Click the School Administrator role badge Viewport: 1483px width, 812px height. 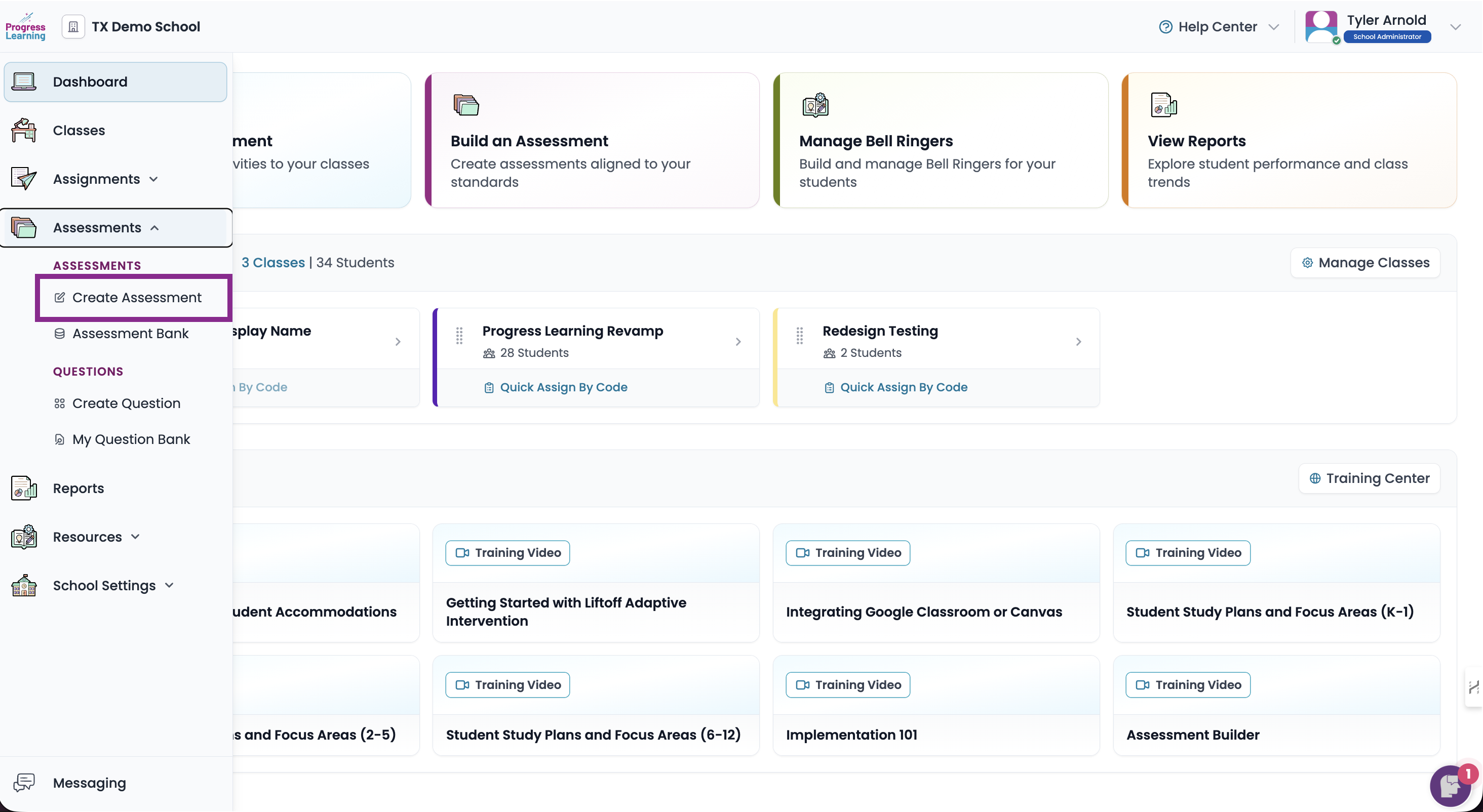tap(1387, 37)
